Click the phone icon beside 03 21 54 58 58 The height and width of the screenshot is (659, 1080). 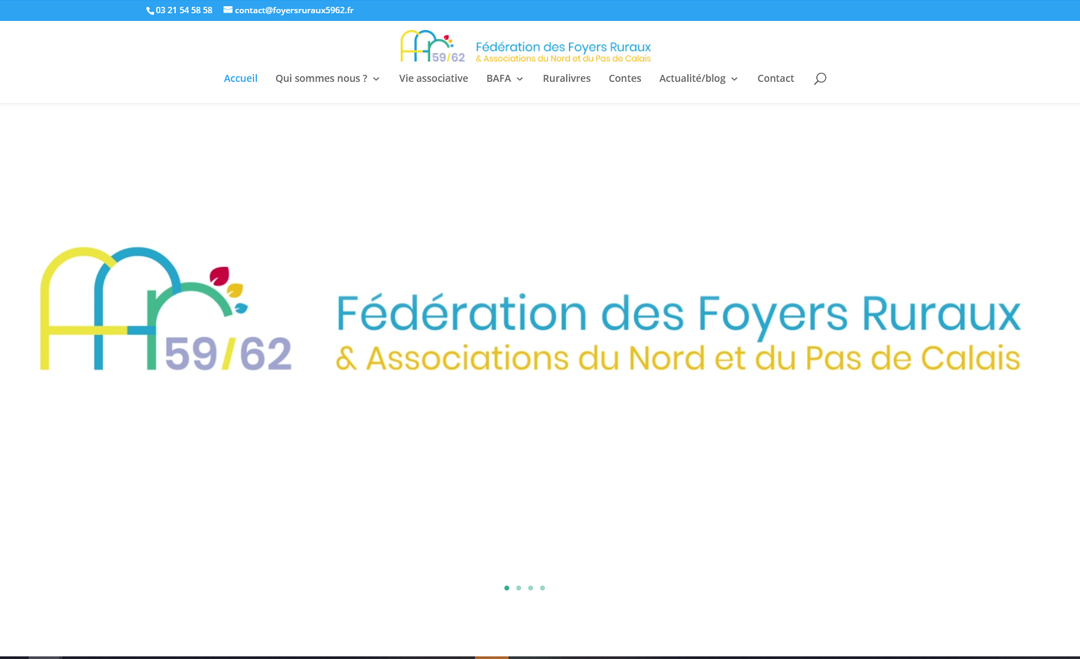pyautogui.click(x=149, y=10)
